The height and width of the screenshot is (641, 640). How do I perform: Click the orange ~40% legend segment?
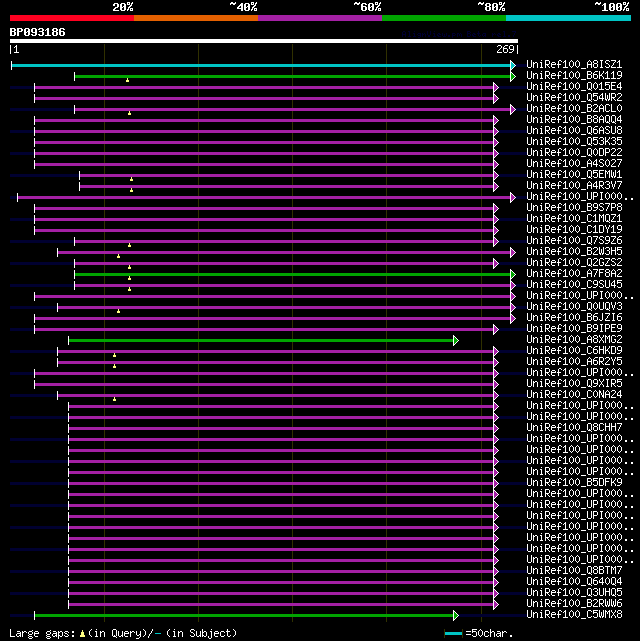coord(196,18)
